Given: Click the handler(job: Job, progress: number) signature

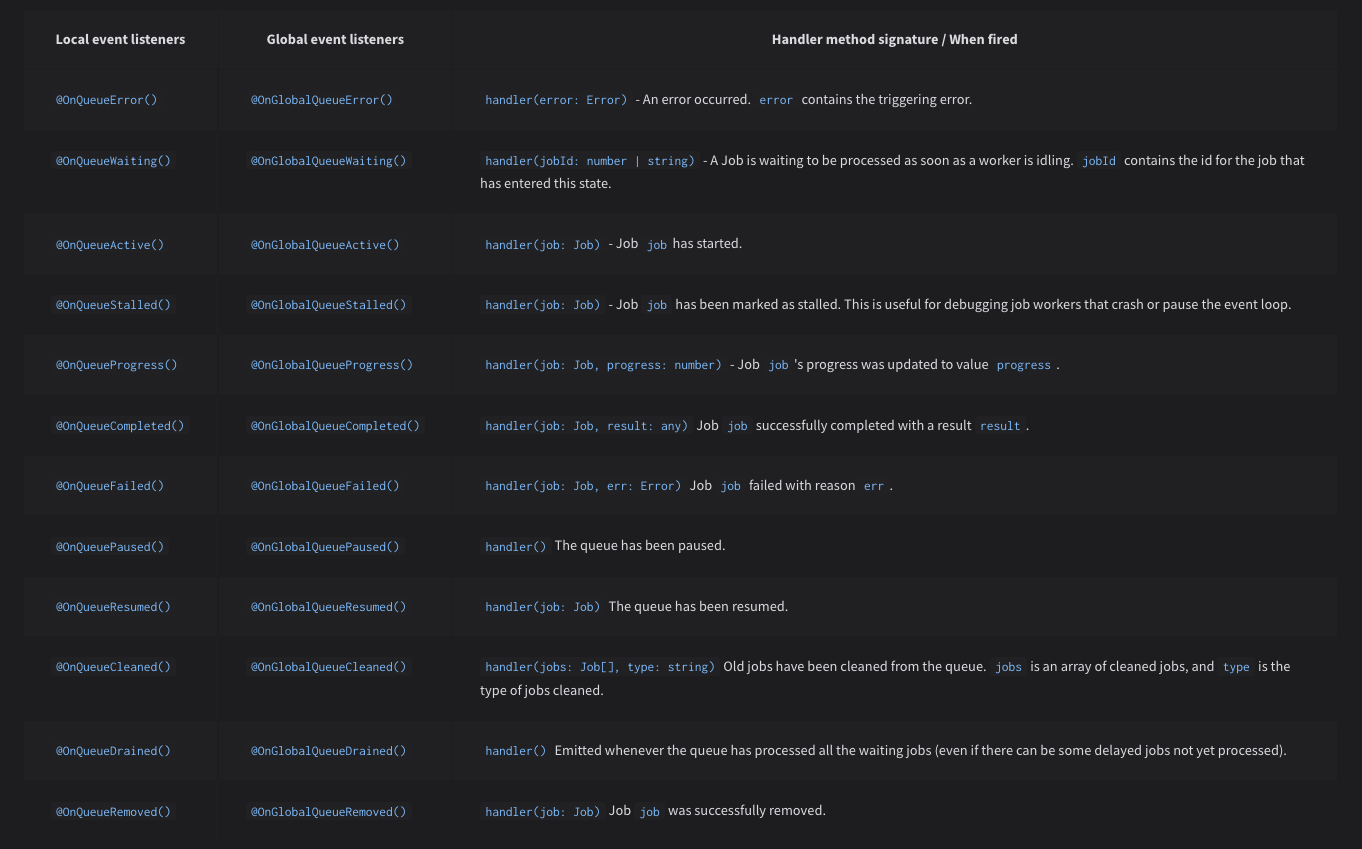Looking at the screenshot, I should pos(603,365).
